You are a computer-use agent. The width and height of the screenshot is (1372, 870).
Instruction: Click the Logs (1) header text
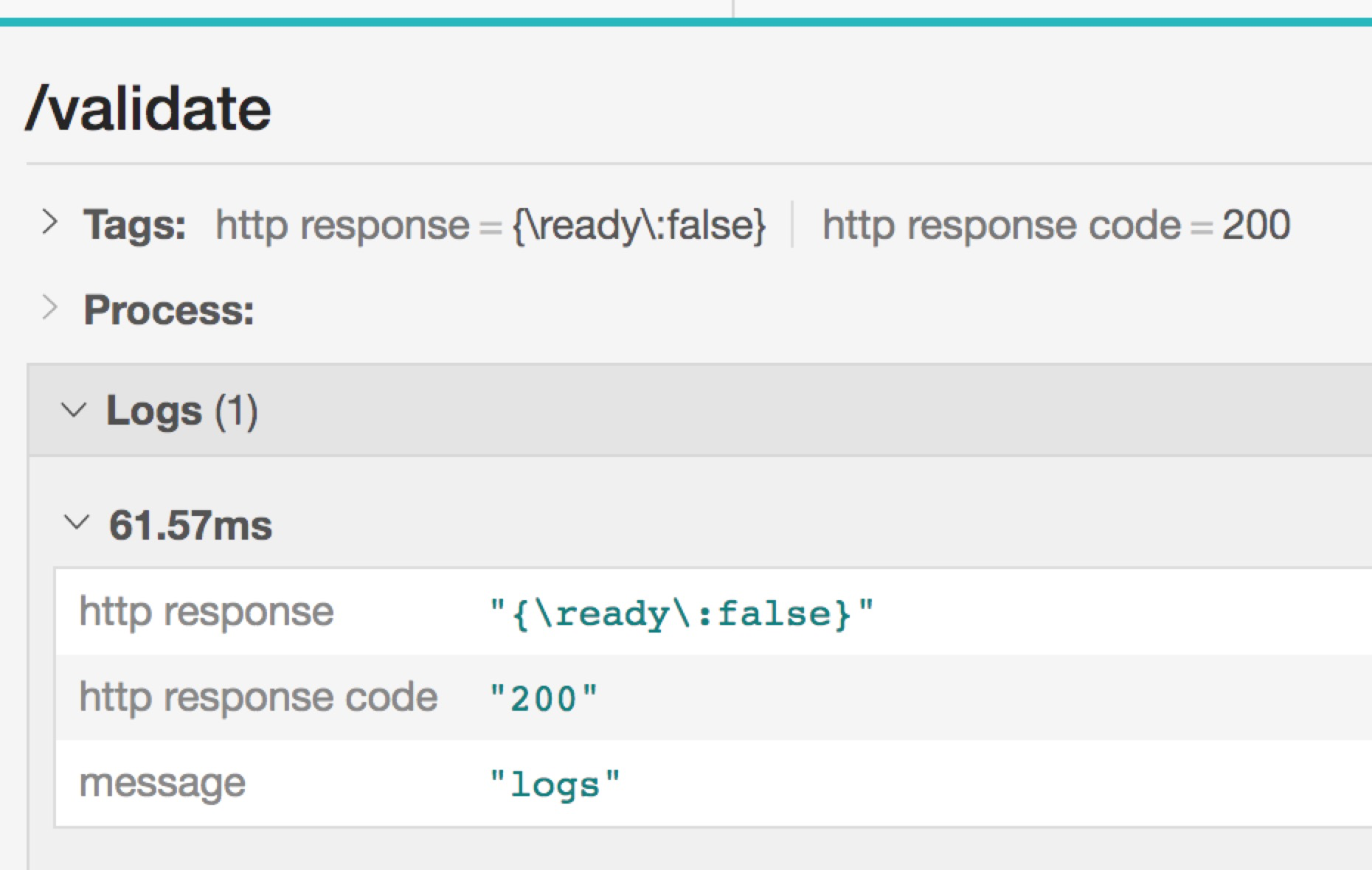[182, 410]
